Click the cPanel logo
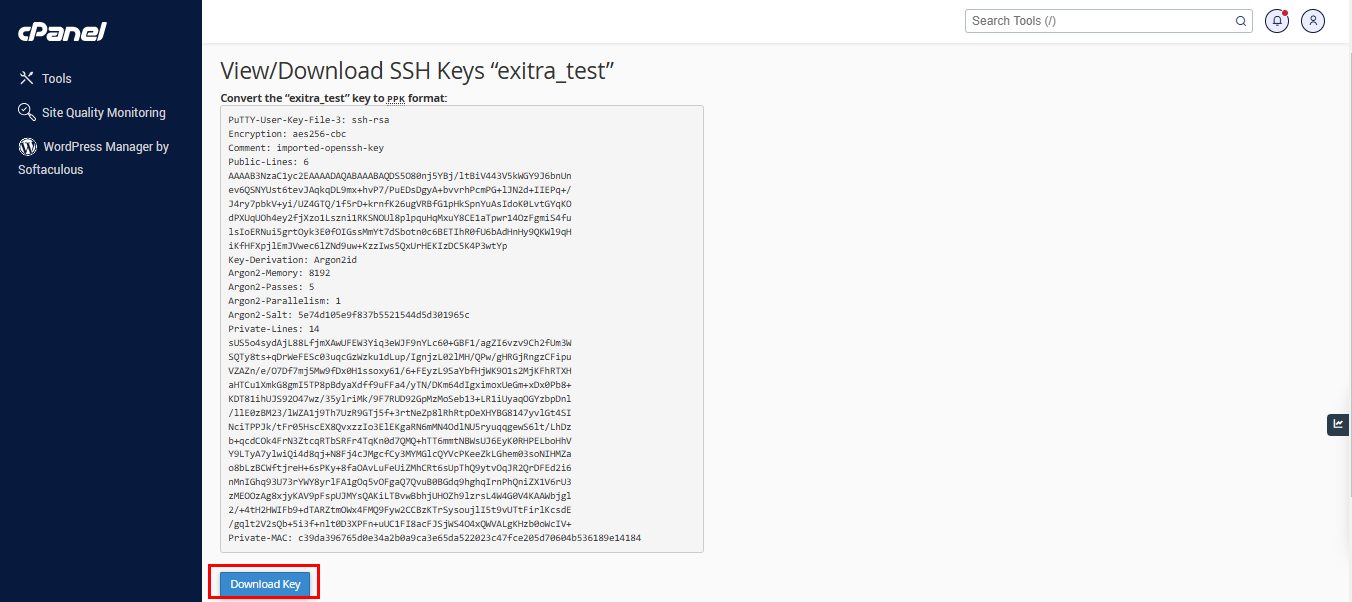Image resolution: width=1352 pixels, height=602 pixels. (62, 32)
